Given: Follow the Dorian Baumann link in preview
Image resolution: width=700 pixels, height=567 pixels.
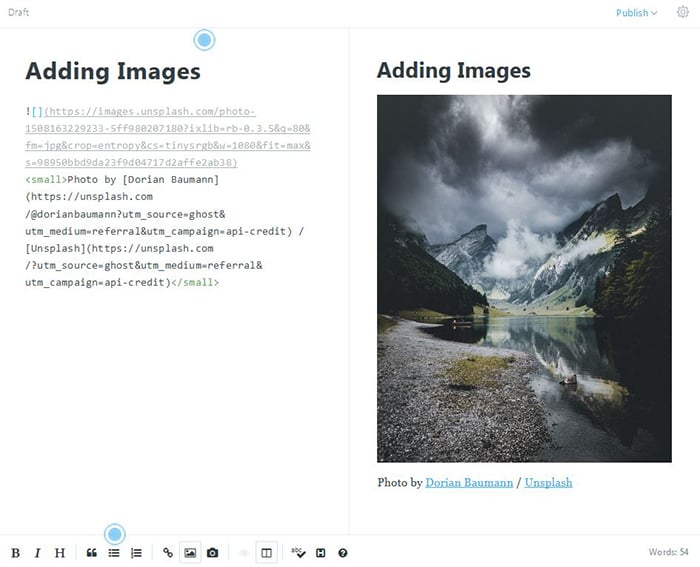Looking at the screenshot, I should click(x=469, y=483).
